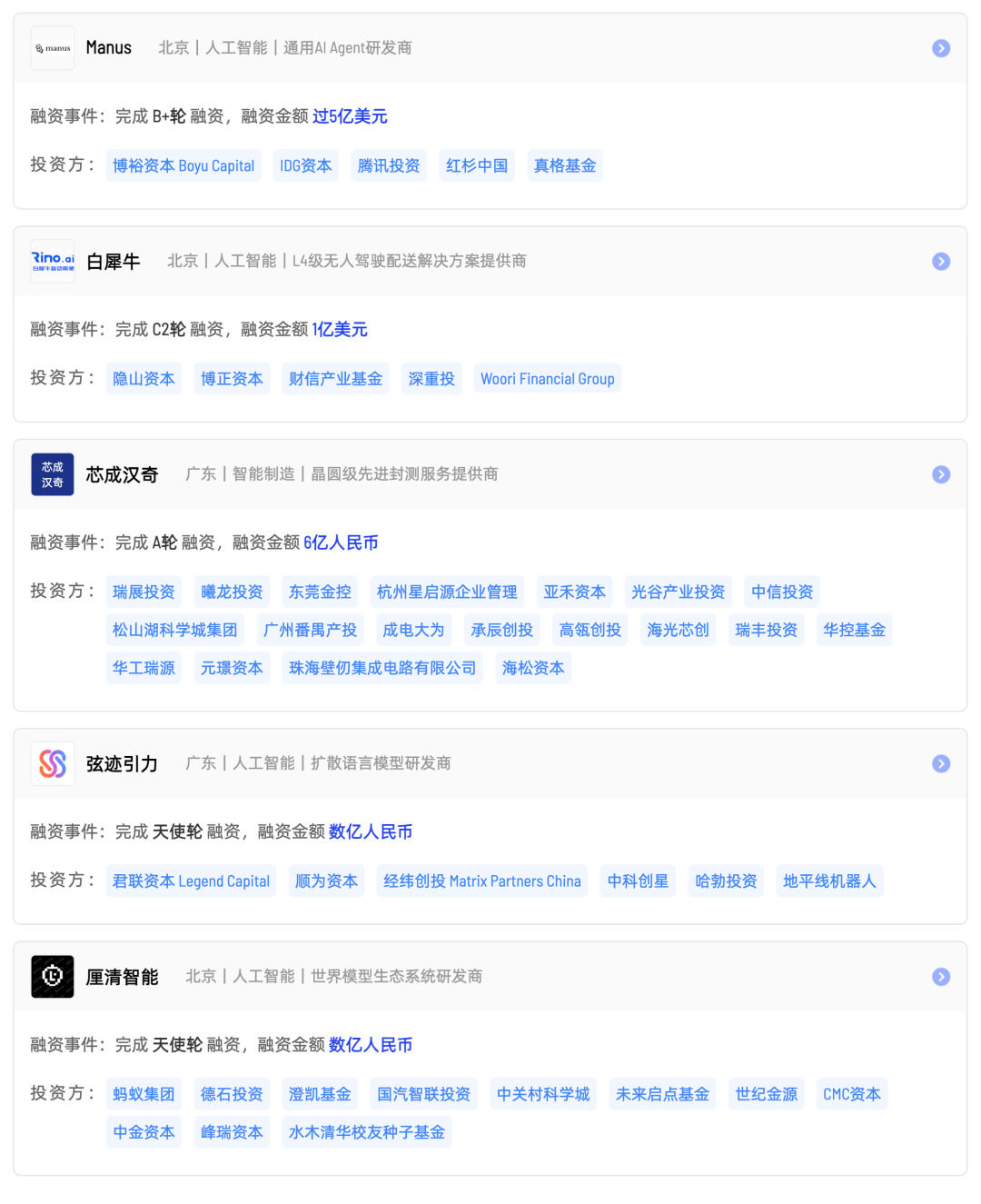Click the 芯成汉奇 company logo

click(53, 474)
